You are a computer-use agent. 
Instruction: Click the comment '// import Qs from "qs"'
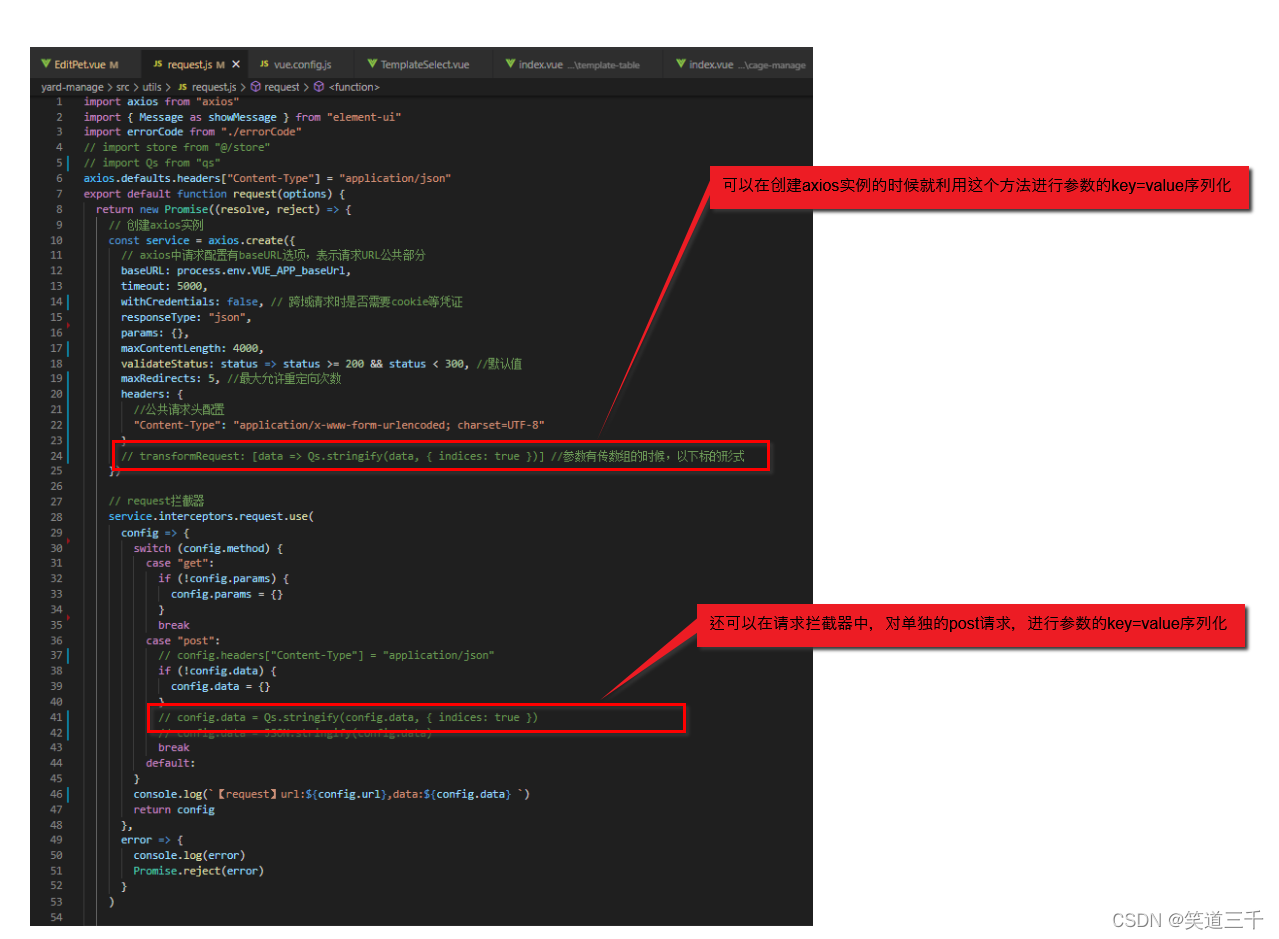(x=152, y=162)
